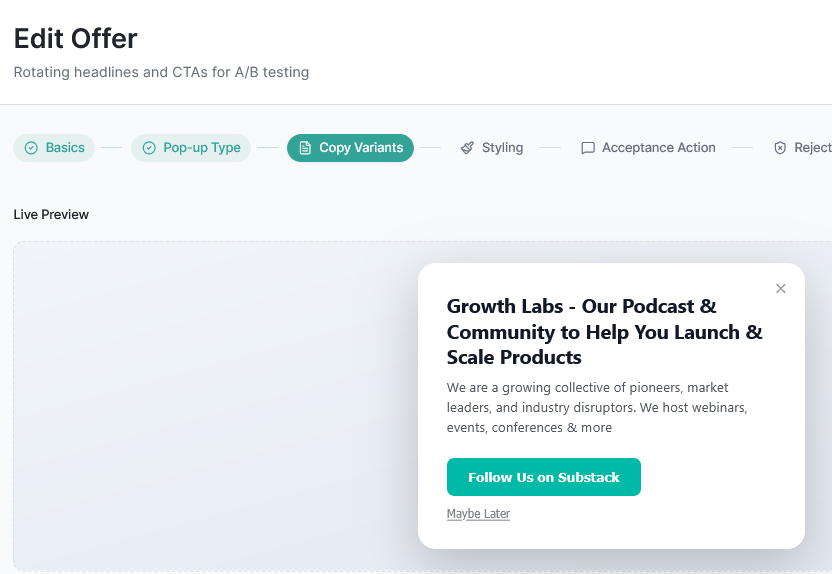Viewport: 832px width, 574px height.
Task: Go to the Basics step label
Action: pos(65,148)
